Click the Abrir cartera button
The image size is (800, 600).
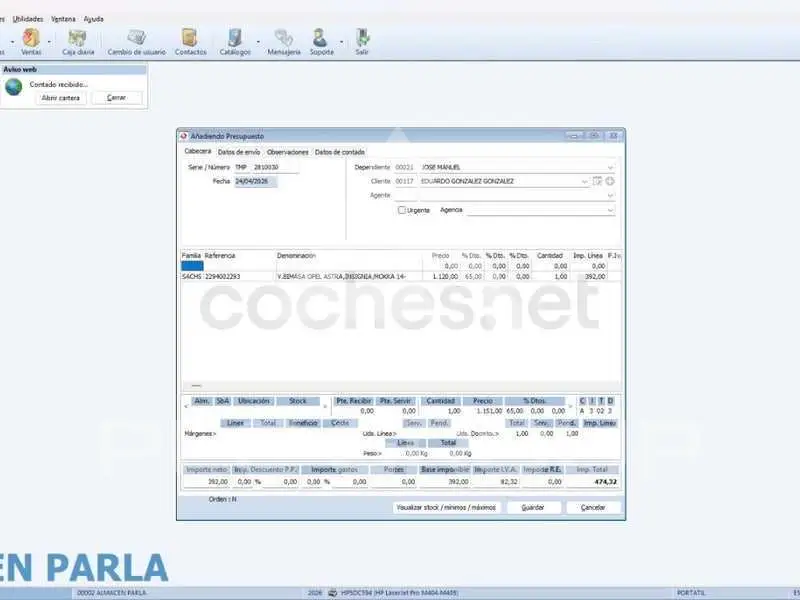point(61,97)
